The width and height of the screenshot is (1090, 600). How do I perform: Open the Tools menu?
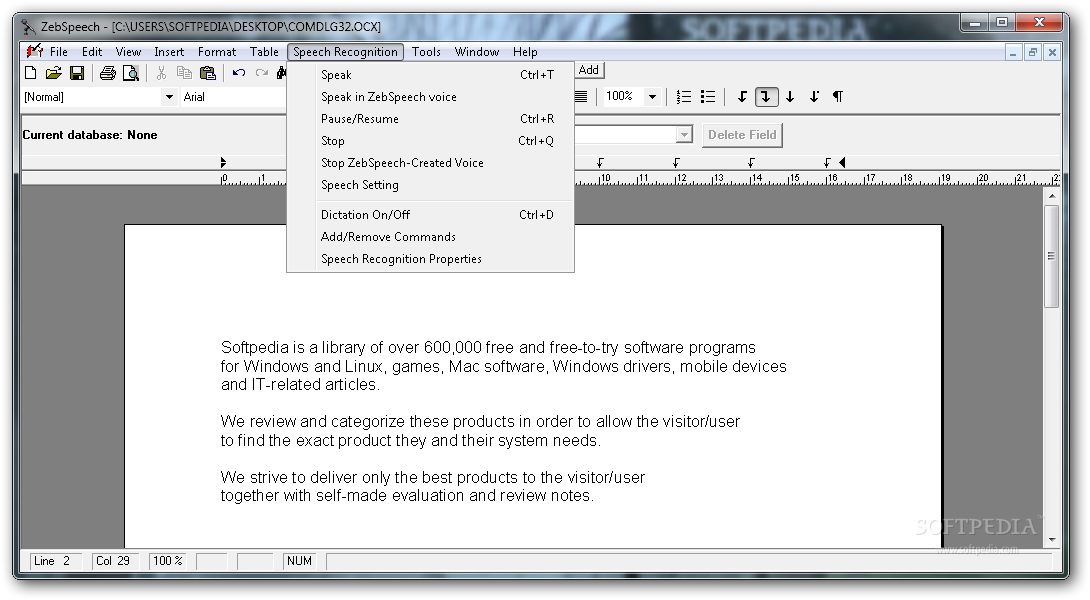tap(426, 51)
